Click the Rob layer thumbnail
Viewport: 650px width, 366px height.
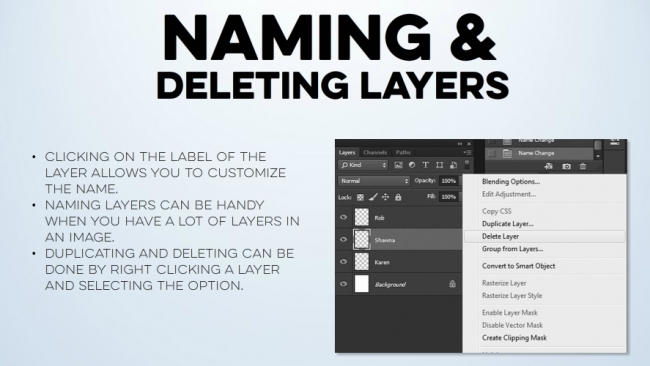[361, 217]
